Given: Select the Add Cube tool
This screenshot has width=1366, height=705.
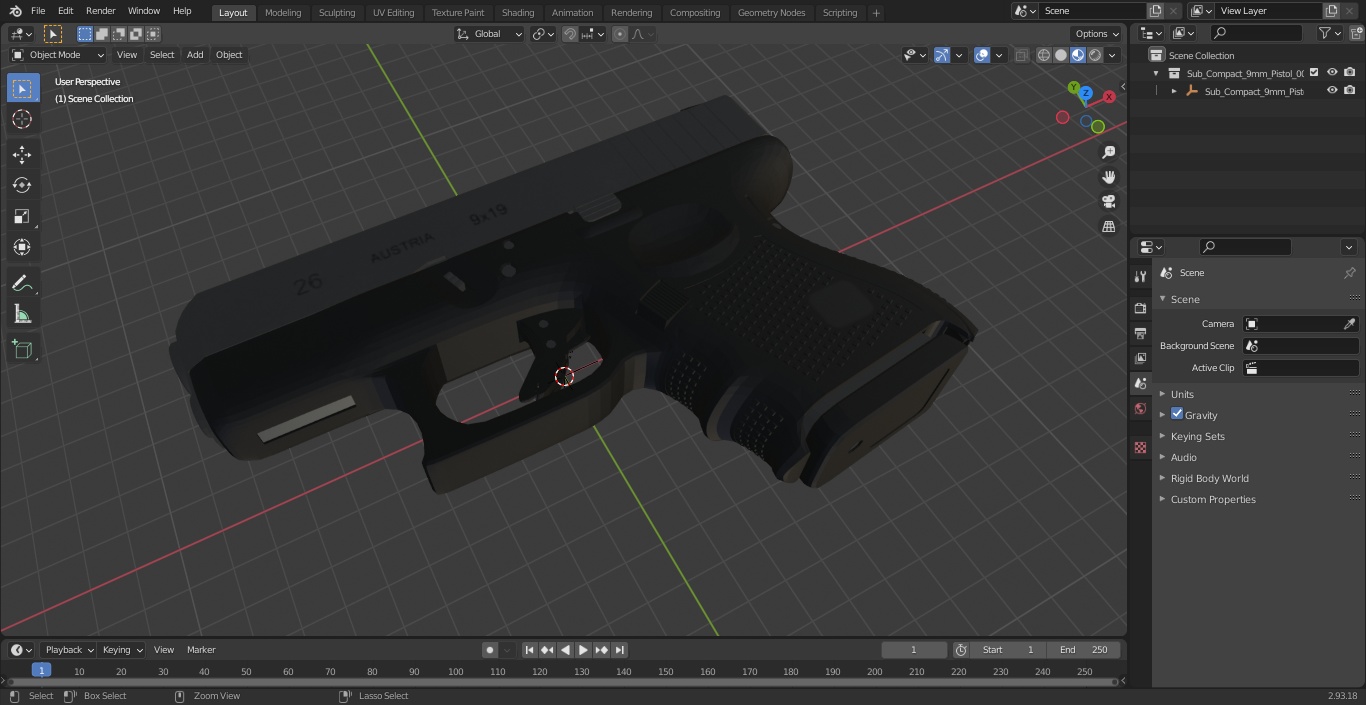Looking at the screenshot, I should coord(22,349).
